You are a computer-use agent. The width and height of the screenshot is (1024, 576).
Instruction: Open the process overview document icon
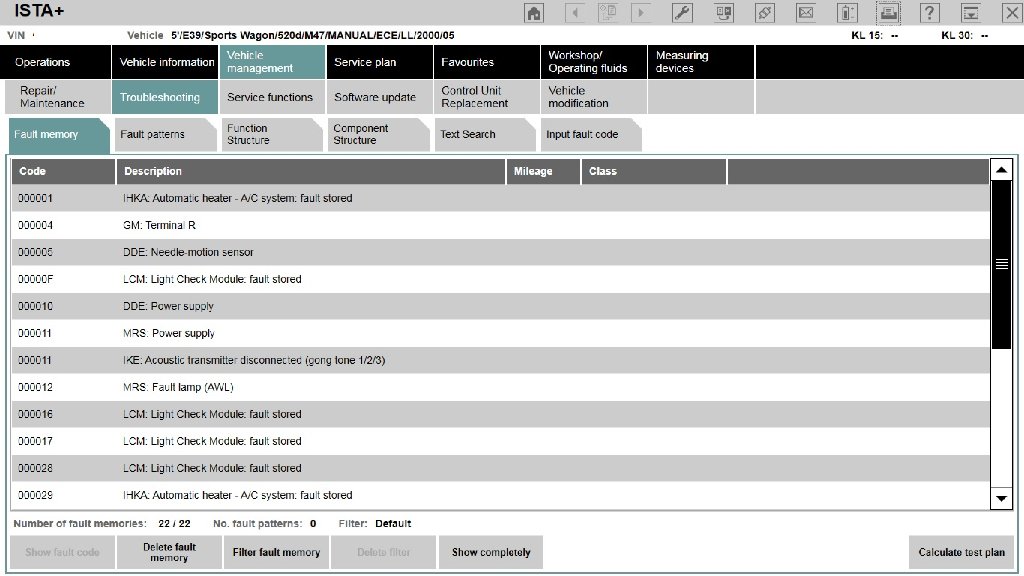click(607, 12)
